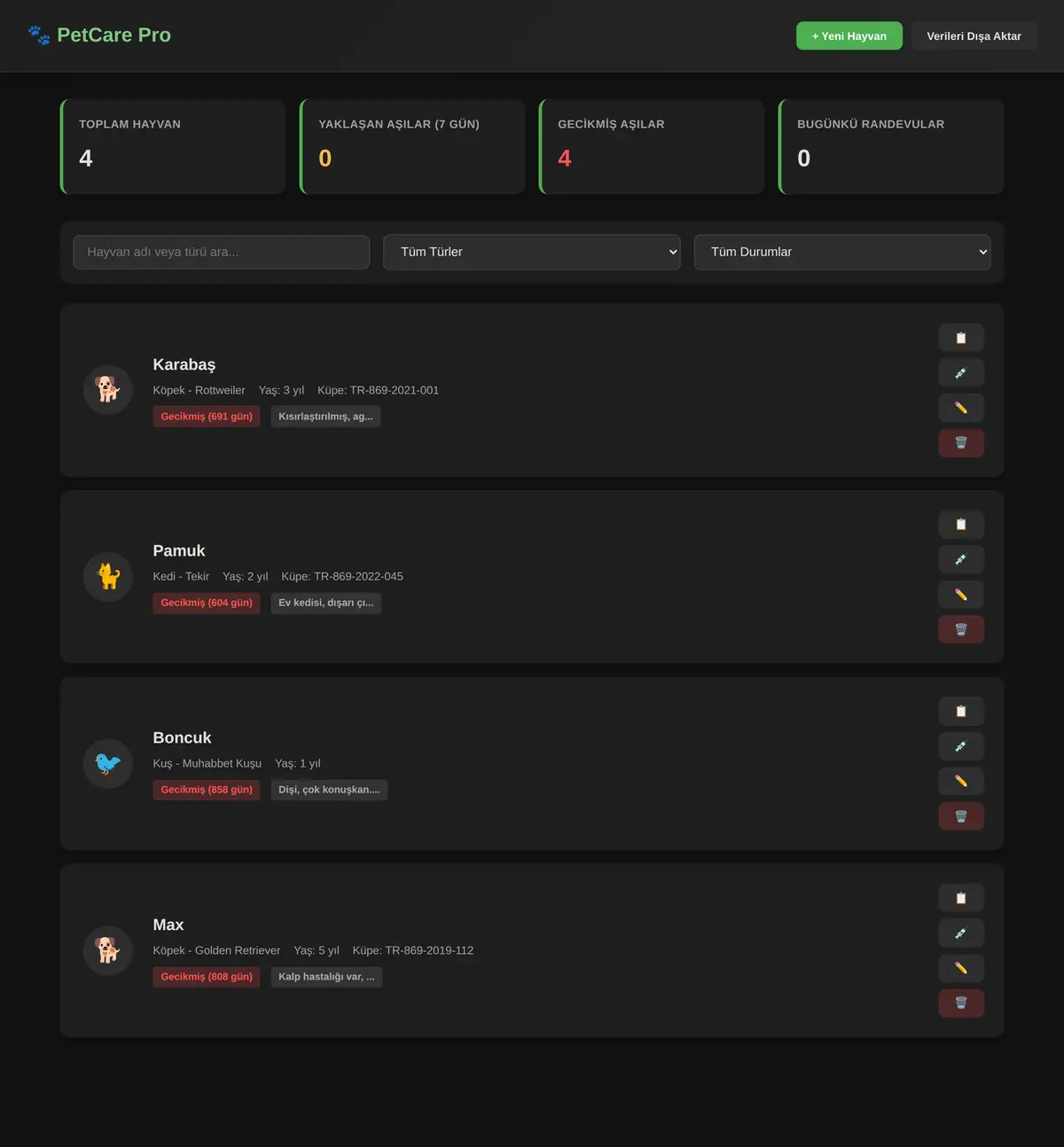Click the Verileri Dışa Aktar button
Screen dimensions: 1064x1147
pos(974,35)
